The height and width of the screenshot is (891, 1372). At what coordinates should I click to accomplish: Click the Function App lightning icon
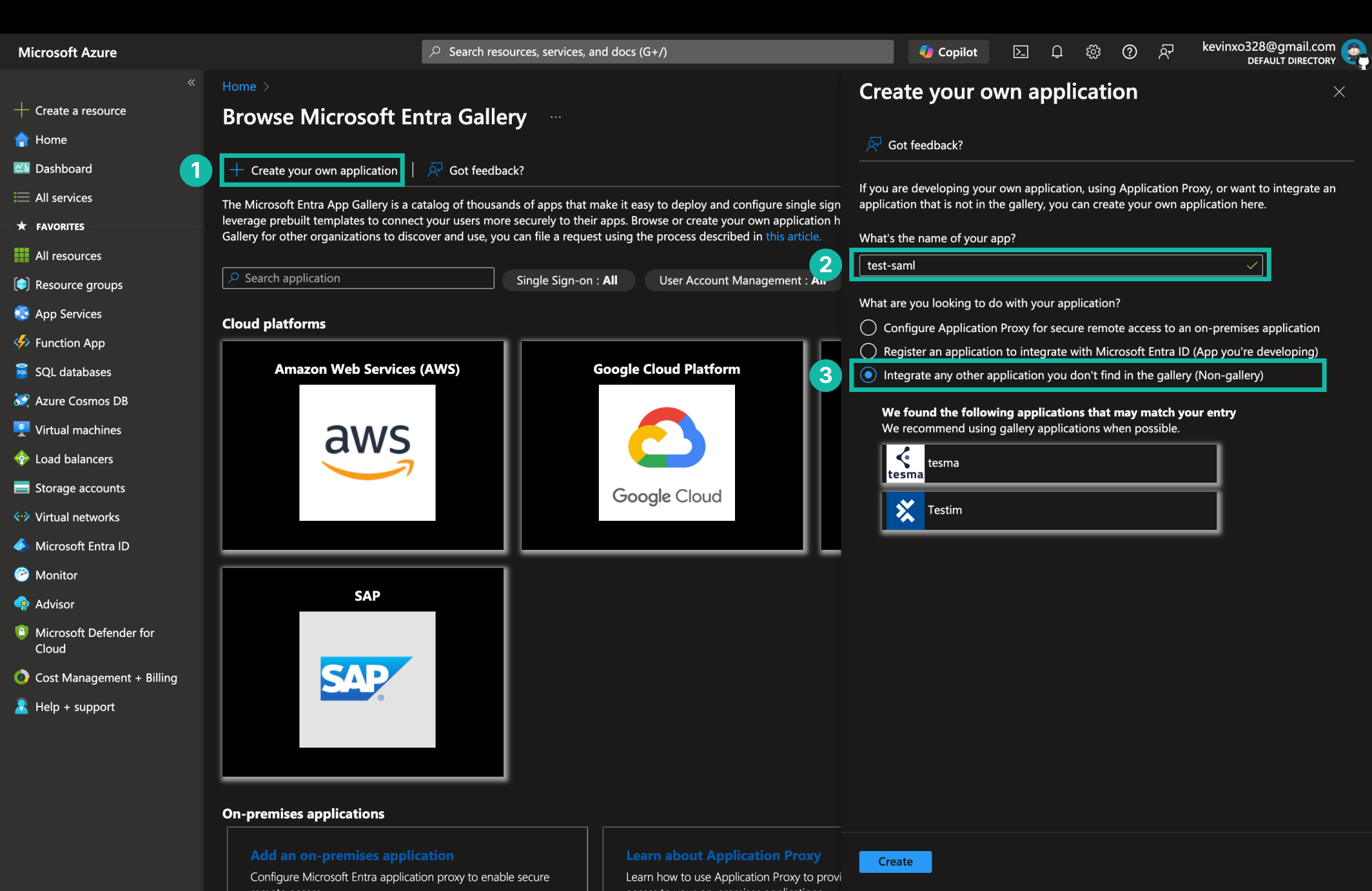point(22,342)
